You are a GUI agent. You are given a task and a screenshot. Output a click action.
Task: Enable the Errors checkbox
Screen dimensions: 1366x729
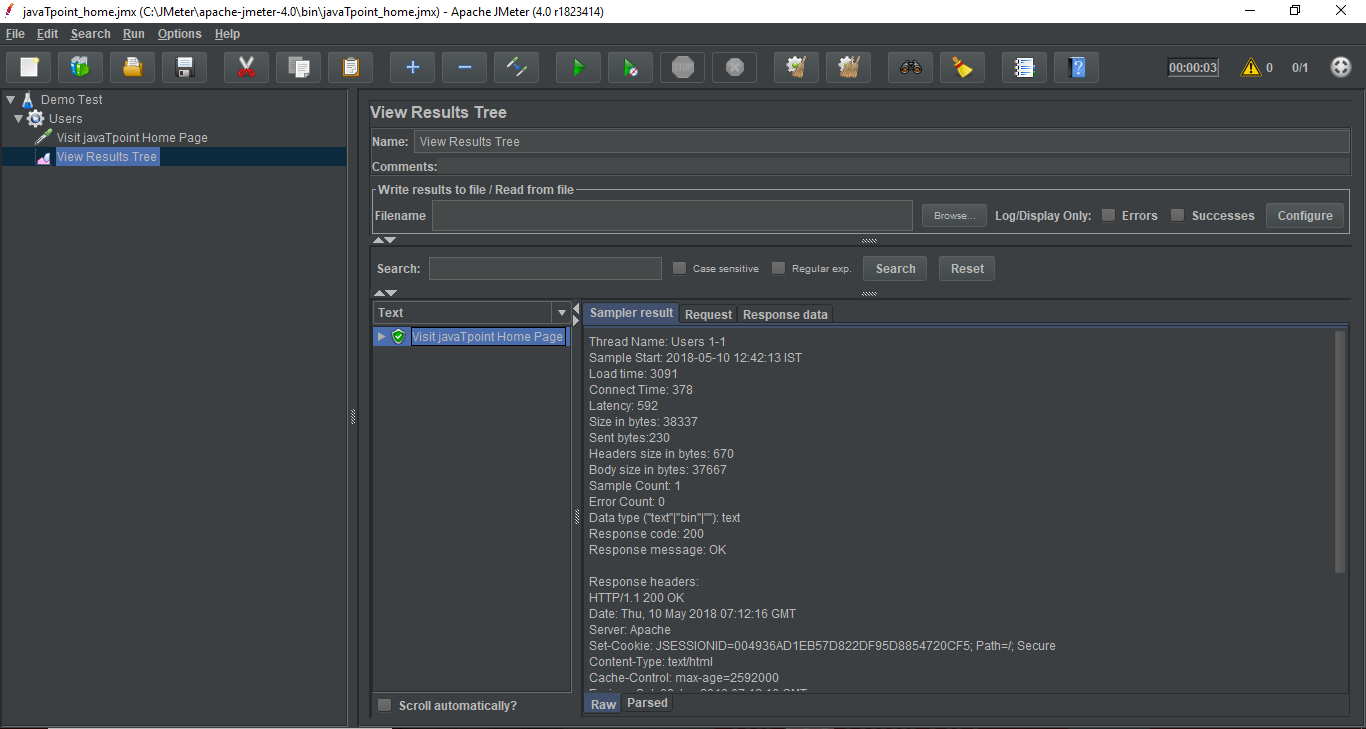[x=1108, y=215]
